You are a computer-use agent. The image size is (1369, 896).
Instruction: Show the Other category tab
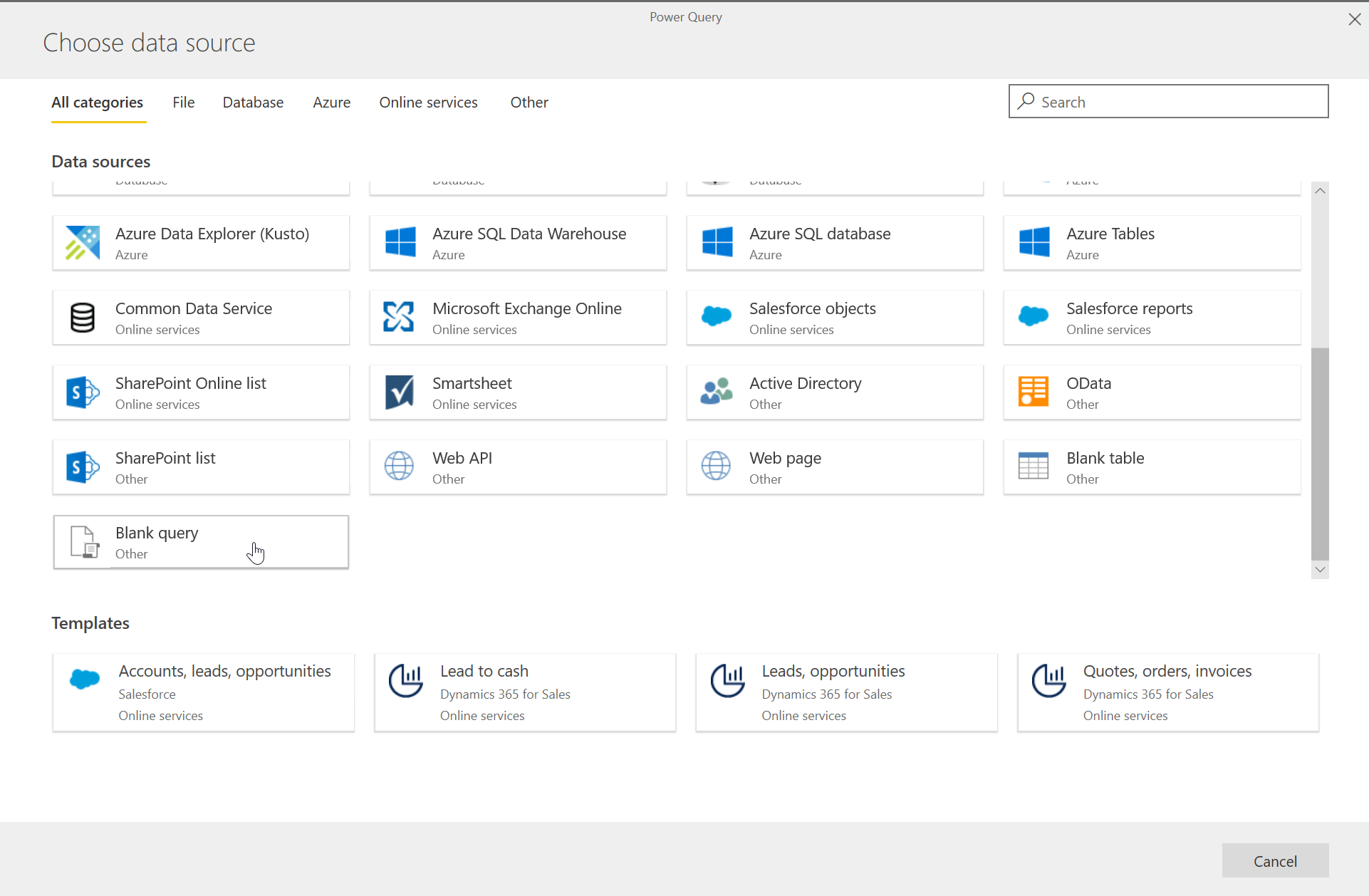(529, 103)
